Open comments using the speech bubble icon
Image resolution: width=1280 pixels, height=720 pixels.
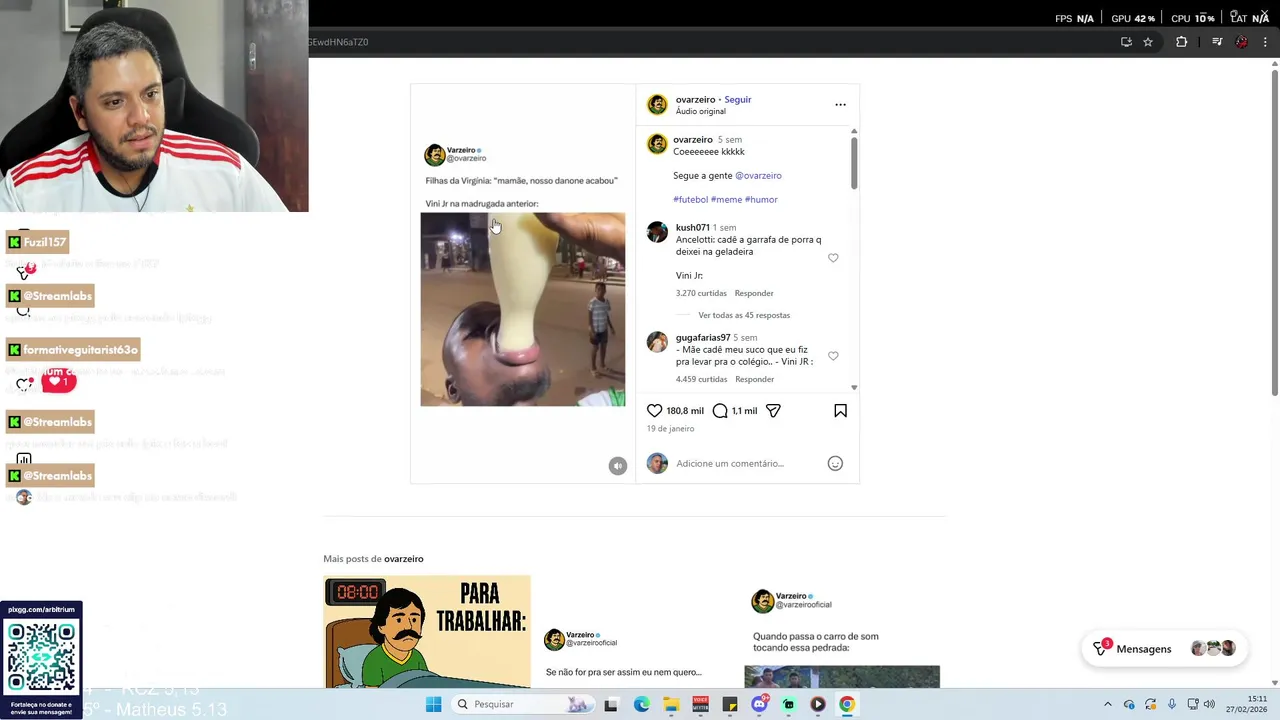click(720, 411)
